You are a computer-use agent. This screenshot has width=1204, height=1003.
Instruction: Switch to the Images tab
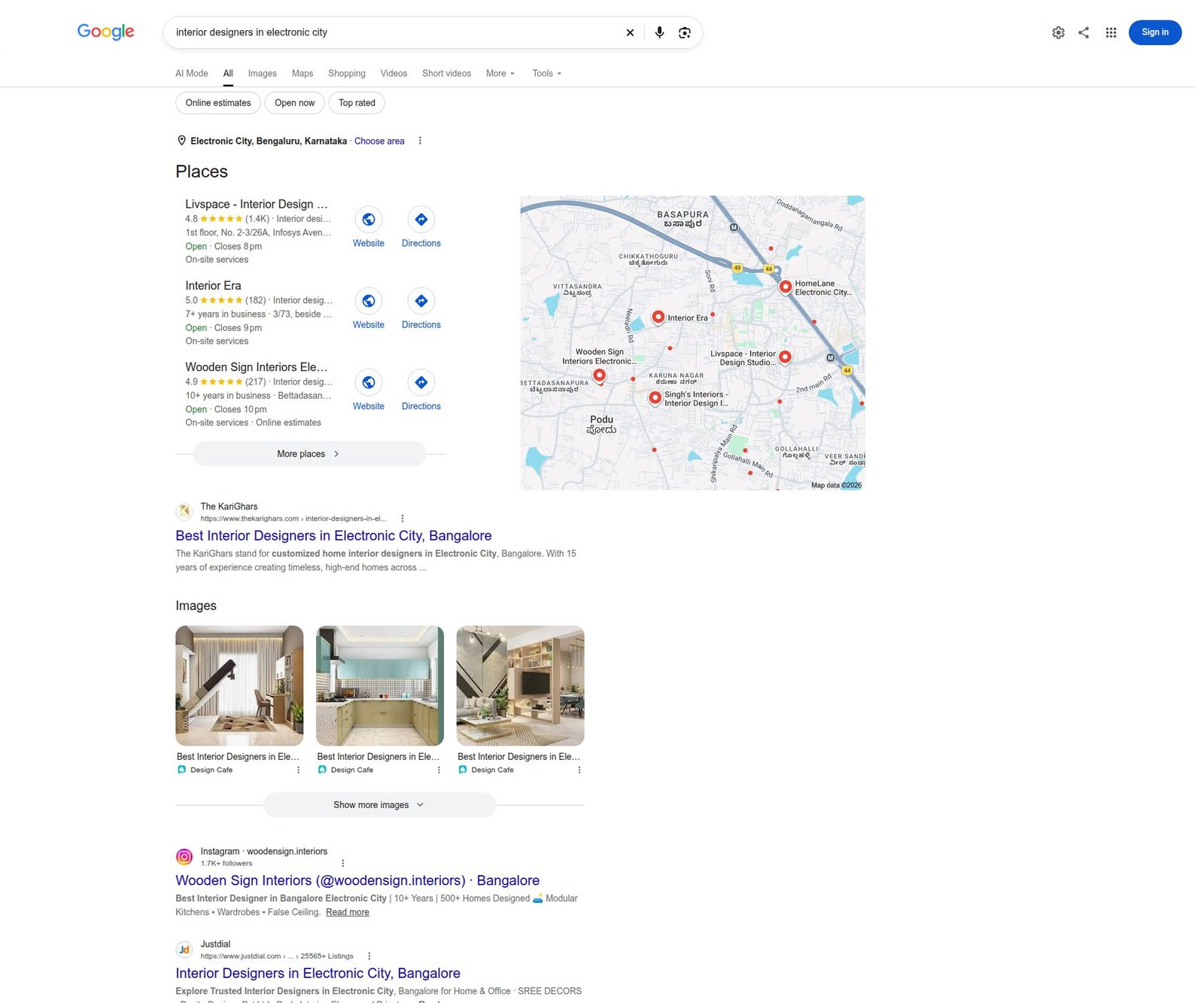(263, 74)
